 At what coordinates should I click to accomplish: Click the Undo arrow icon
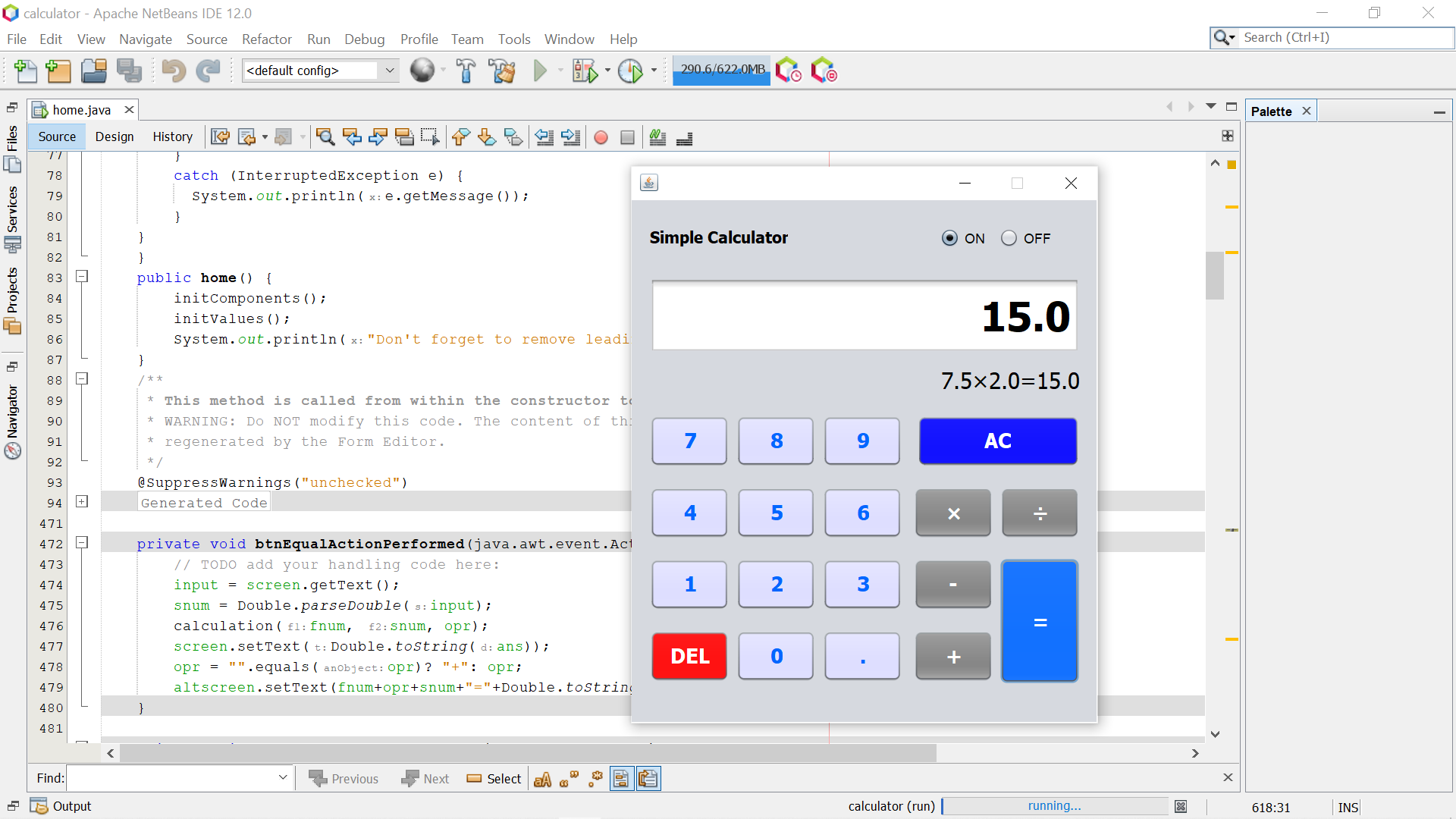[x=174, y=71]
